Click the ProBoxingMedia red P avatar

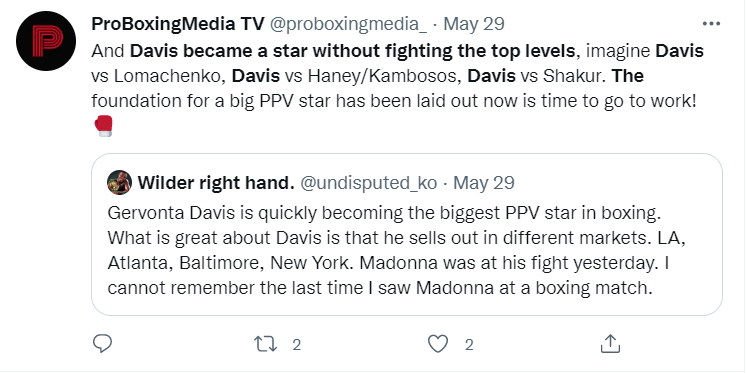pos(46,41)
